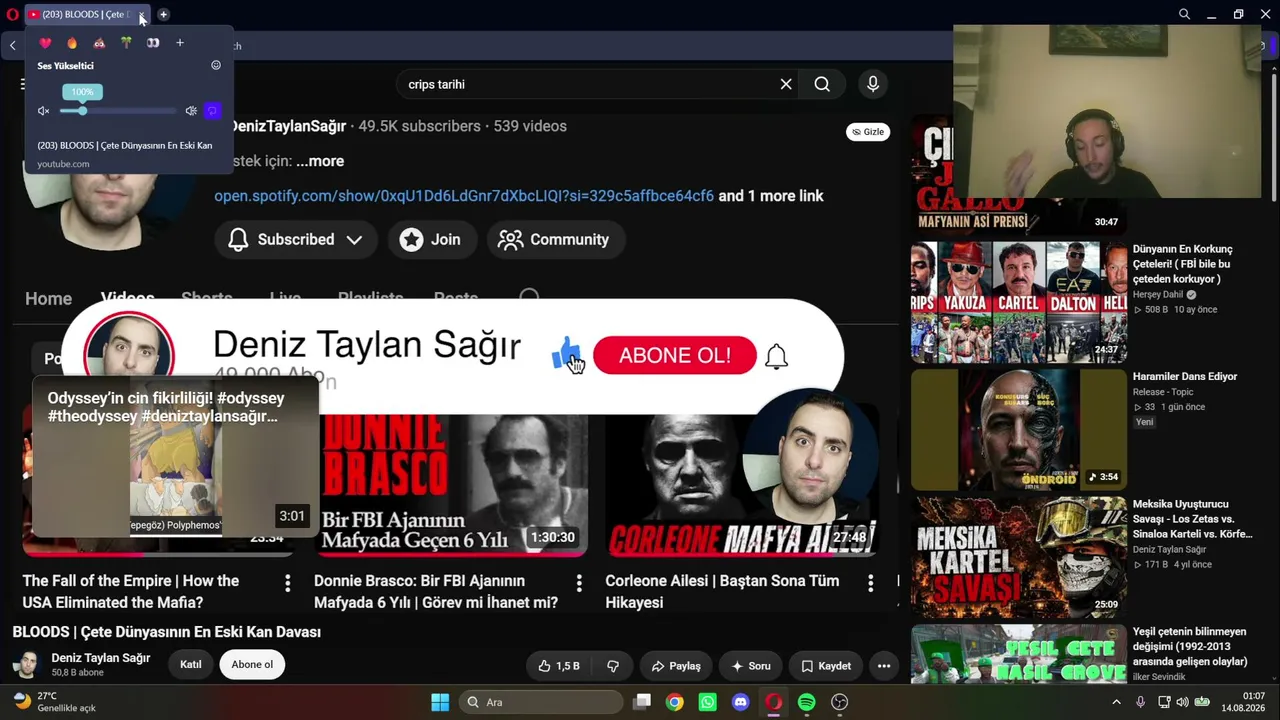The image size is (1280, 720).
Task: Mute the tab with the speaker-off icon
Action: 43,111
